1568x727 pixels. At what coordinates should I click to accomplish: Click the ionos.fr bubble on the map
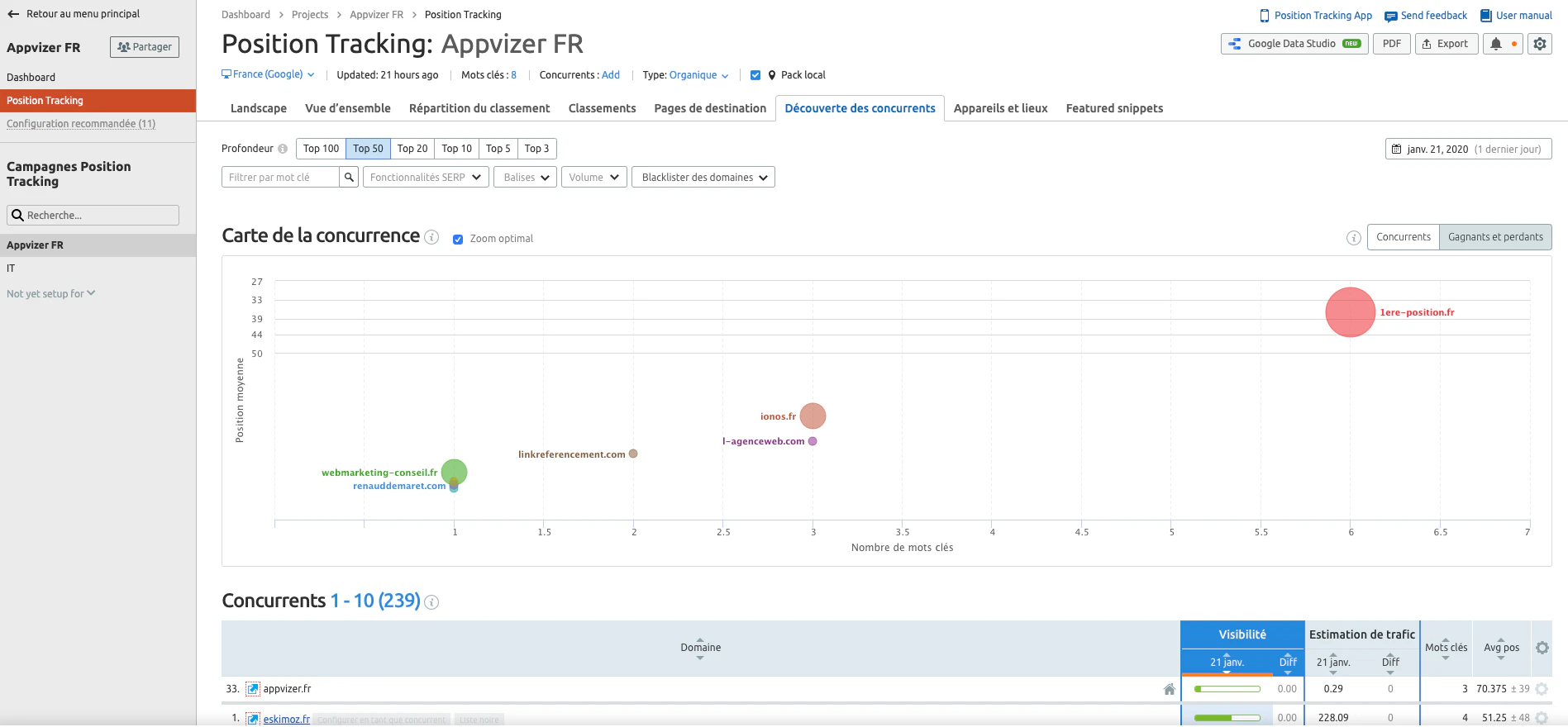tap(813, 416)
